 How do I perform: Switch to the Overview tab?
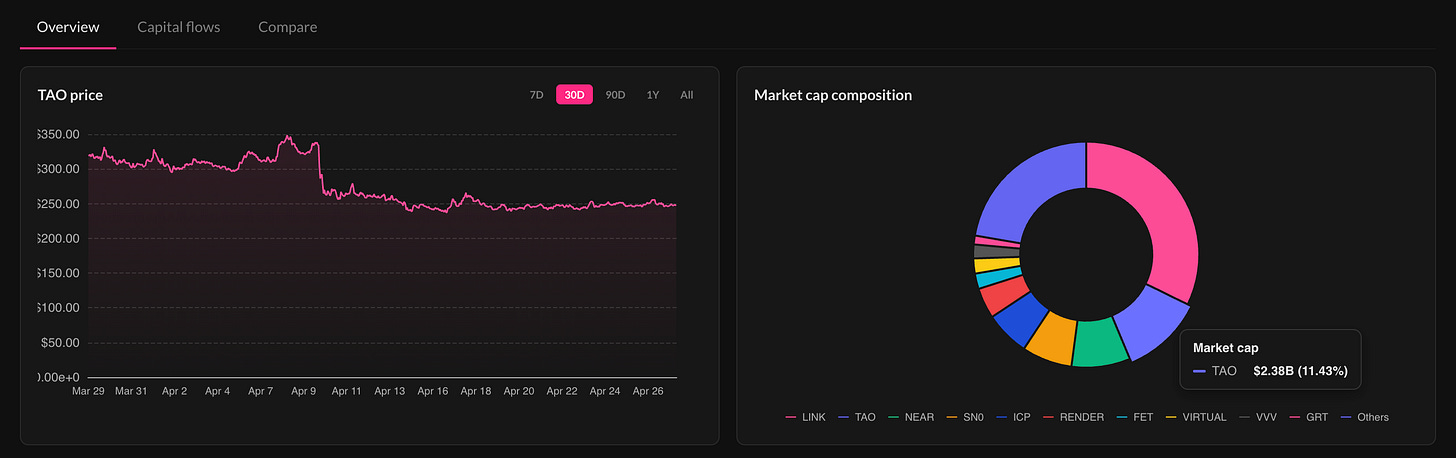(67, 27)
